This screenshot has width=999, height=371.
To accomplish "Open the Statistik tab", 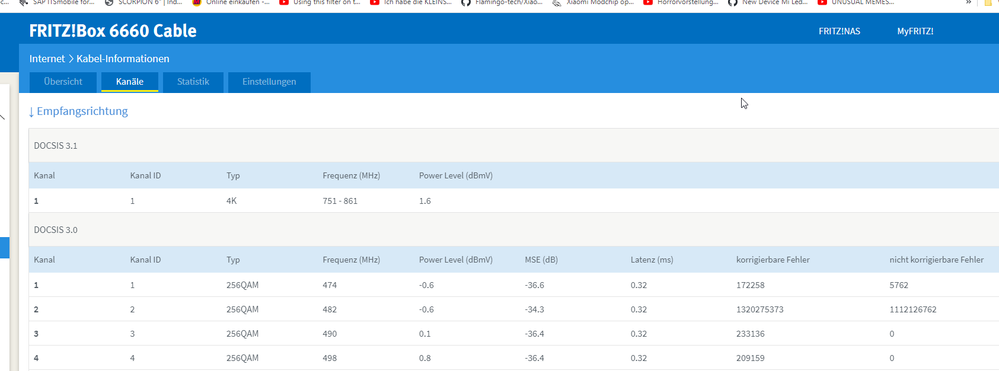I will 193,82.
